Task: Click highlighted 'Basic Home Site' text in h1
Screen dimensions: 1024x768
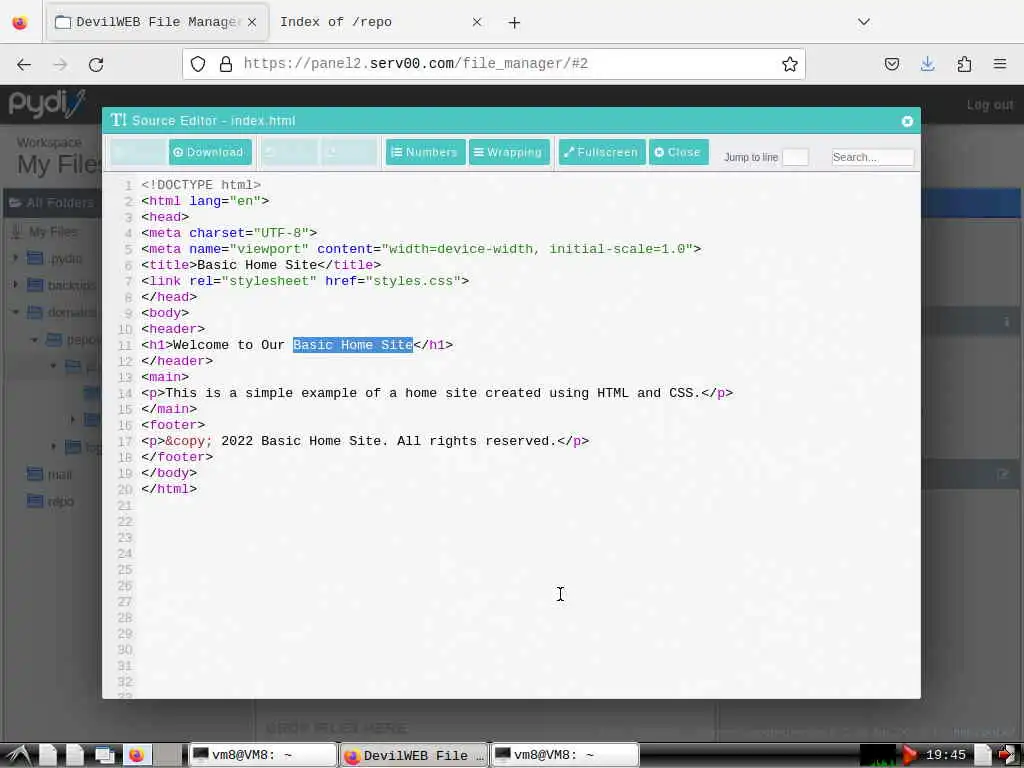Action: (x=353, y=345)
